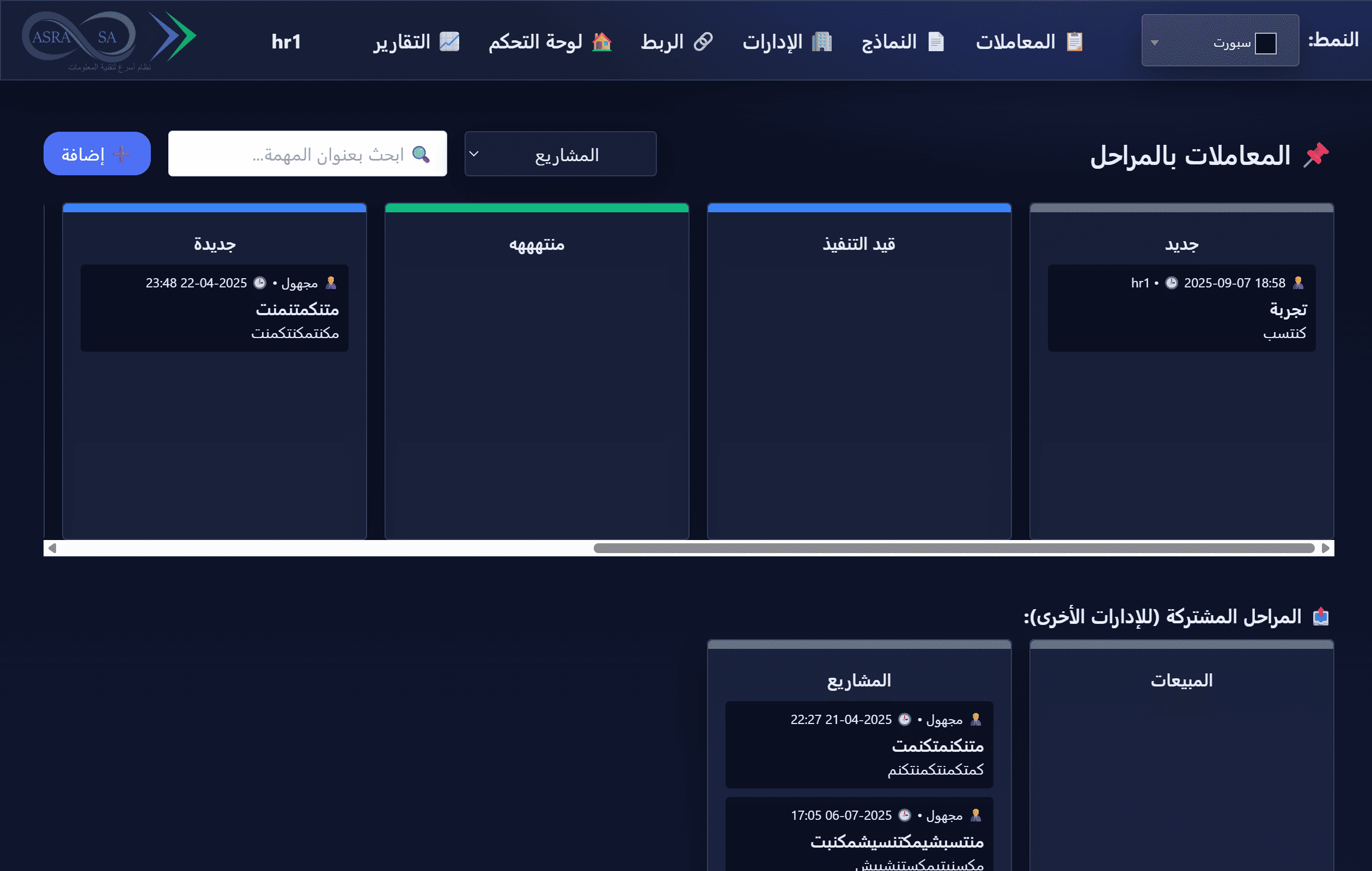Open the link icon next to الربط
This screenshot has height=871, width=1372.
(x=704, y=41)
